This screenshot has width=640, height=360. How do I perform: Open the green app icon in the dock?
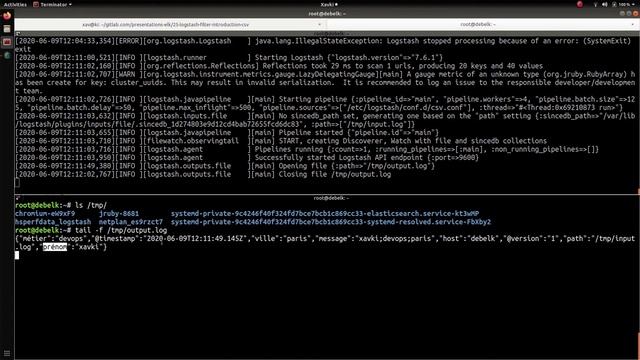tap(7, 55)
